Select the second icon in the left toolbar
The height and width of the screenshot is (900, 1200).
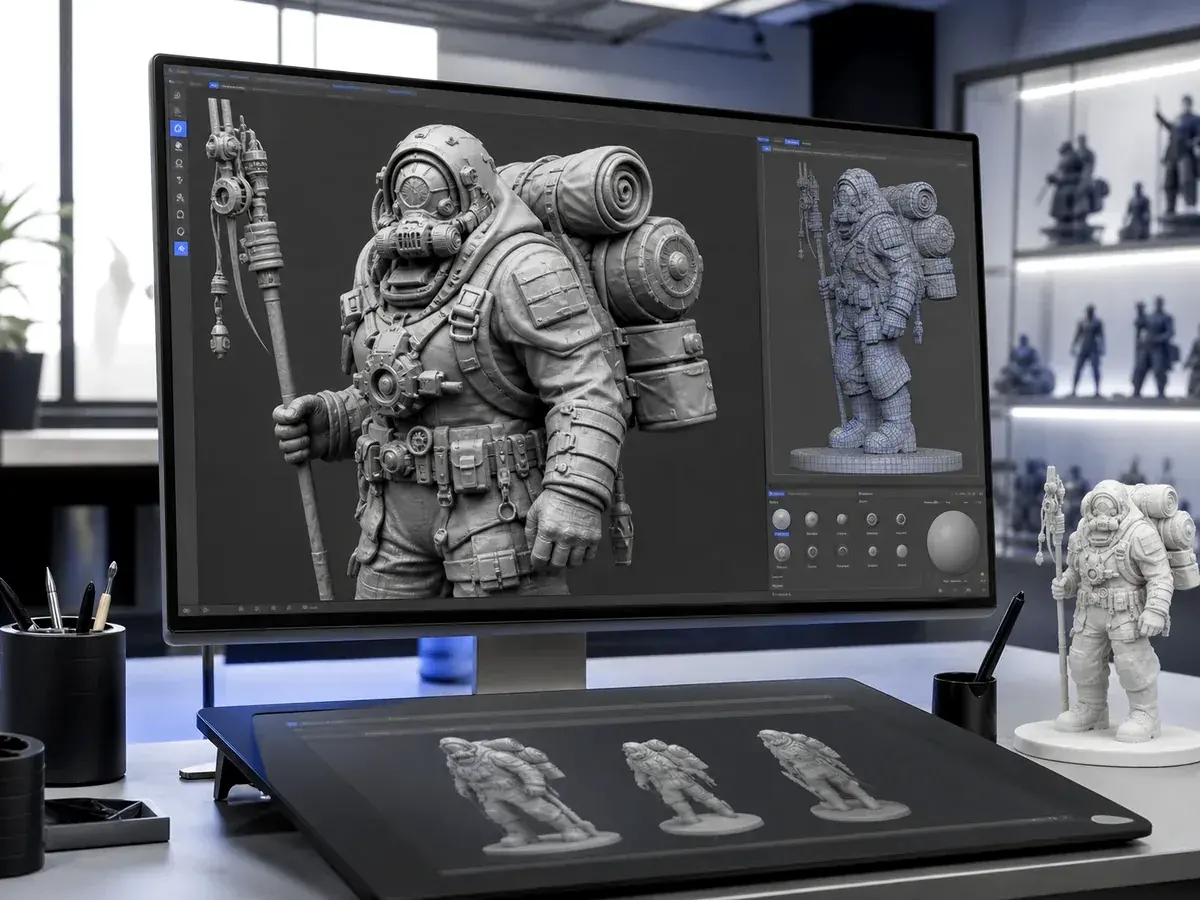(178, 112)
